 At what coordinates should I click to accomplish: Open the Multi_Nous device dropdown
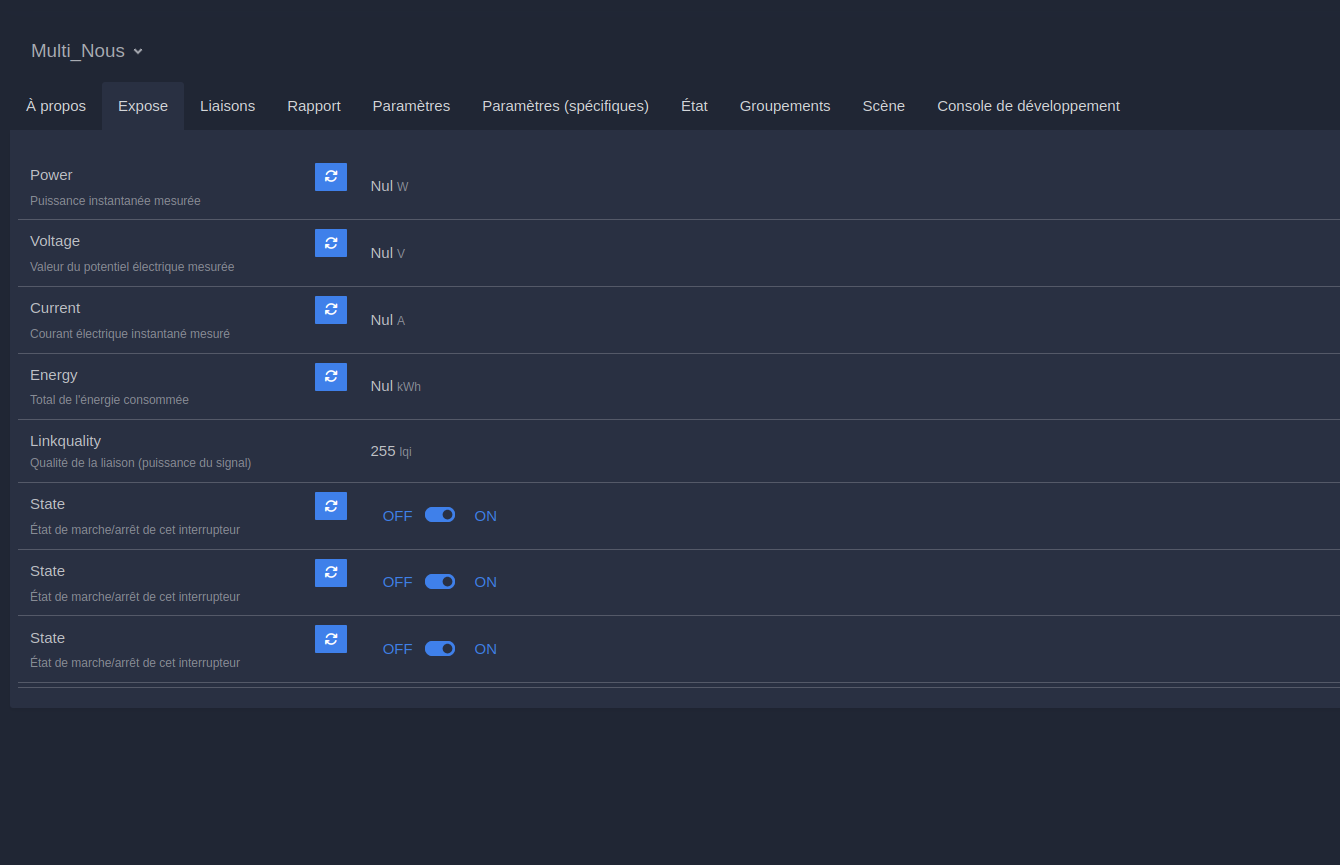pyautogui.click(x=87, y=51)
